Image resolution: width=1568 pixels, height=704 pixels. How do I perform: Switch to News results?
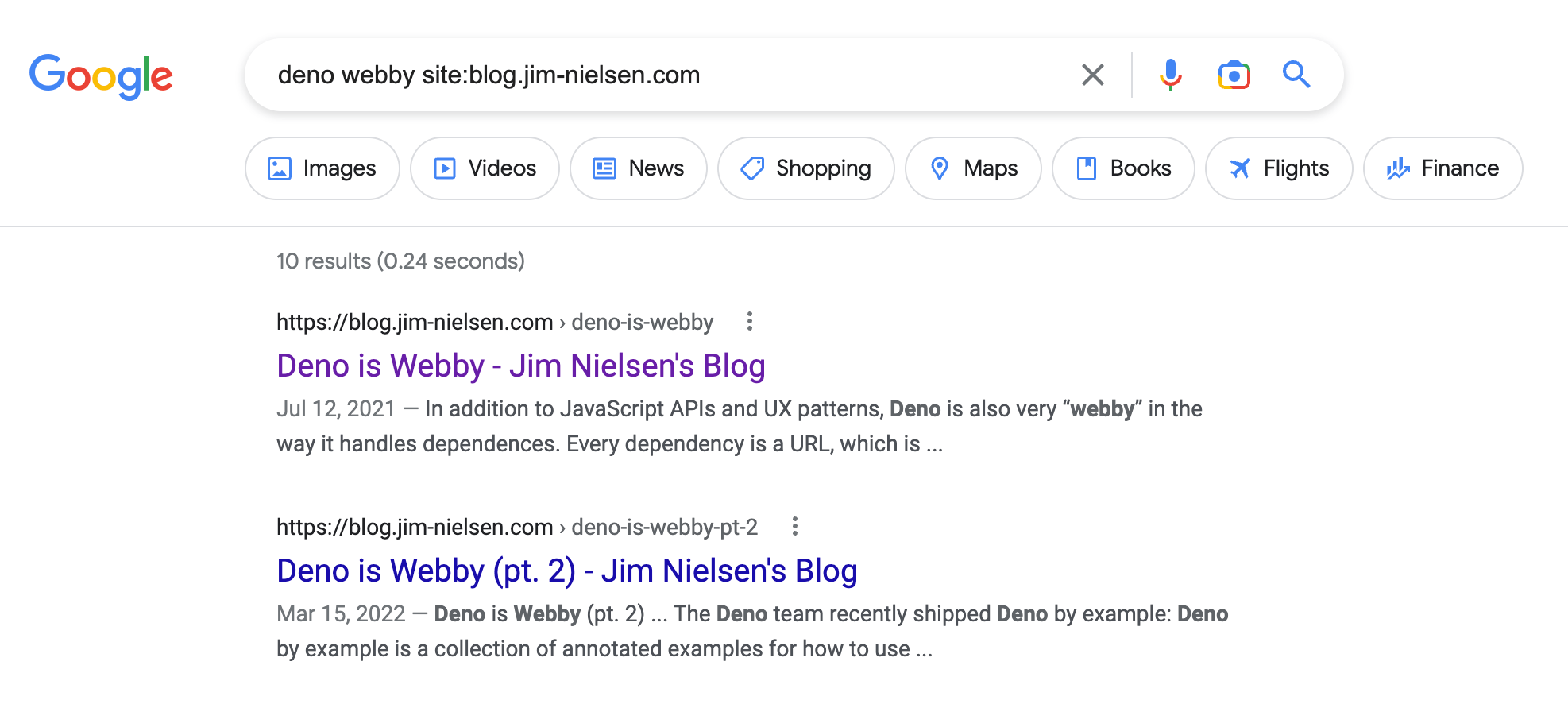[x=638, y=168]
